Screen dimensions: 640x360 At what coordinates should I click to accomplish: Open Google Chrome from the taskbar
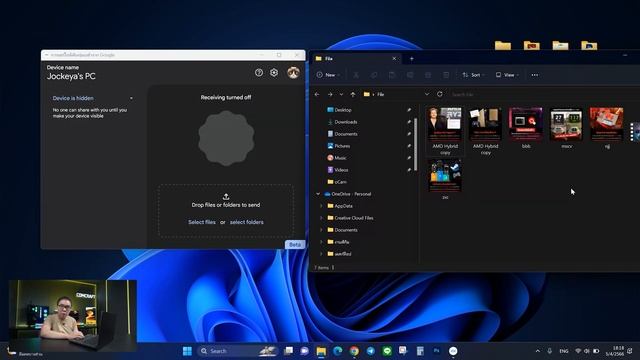[x=354, y=351]
